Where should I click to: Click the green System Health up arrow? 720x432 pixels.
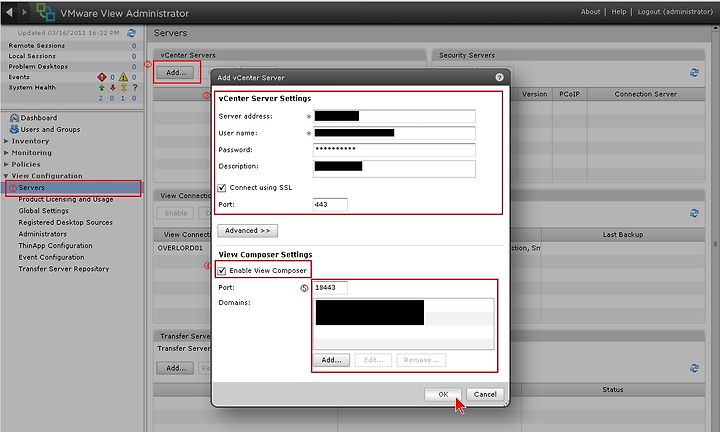(x=101, y=87)
